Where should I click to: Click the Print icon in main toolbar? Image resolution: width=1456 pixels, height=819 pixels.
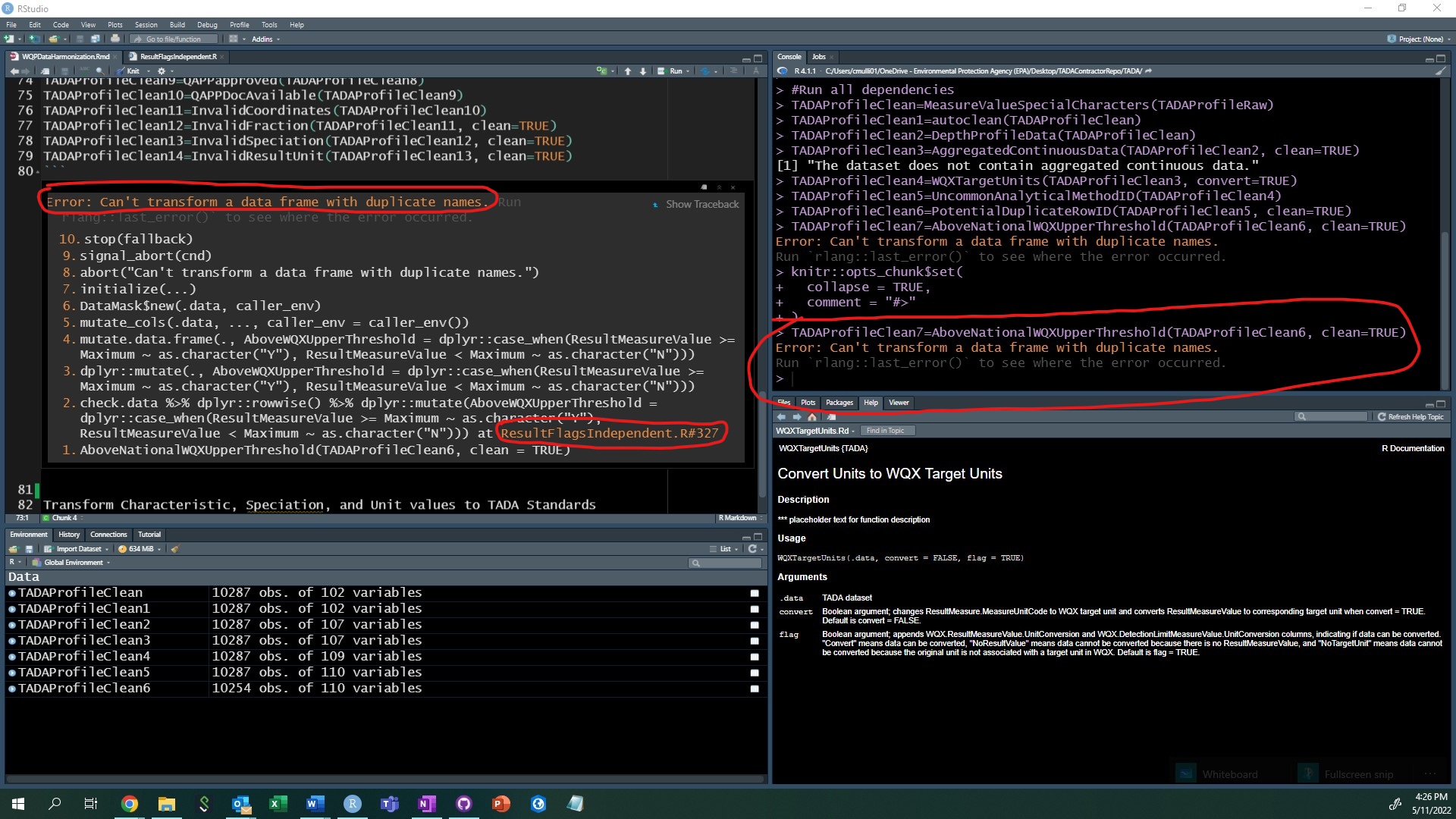[x=115, y=39]
